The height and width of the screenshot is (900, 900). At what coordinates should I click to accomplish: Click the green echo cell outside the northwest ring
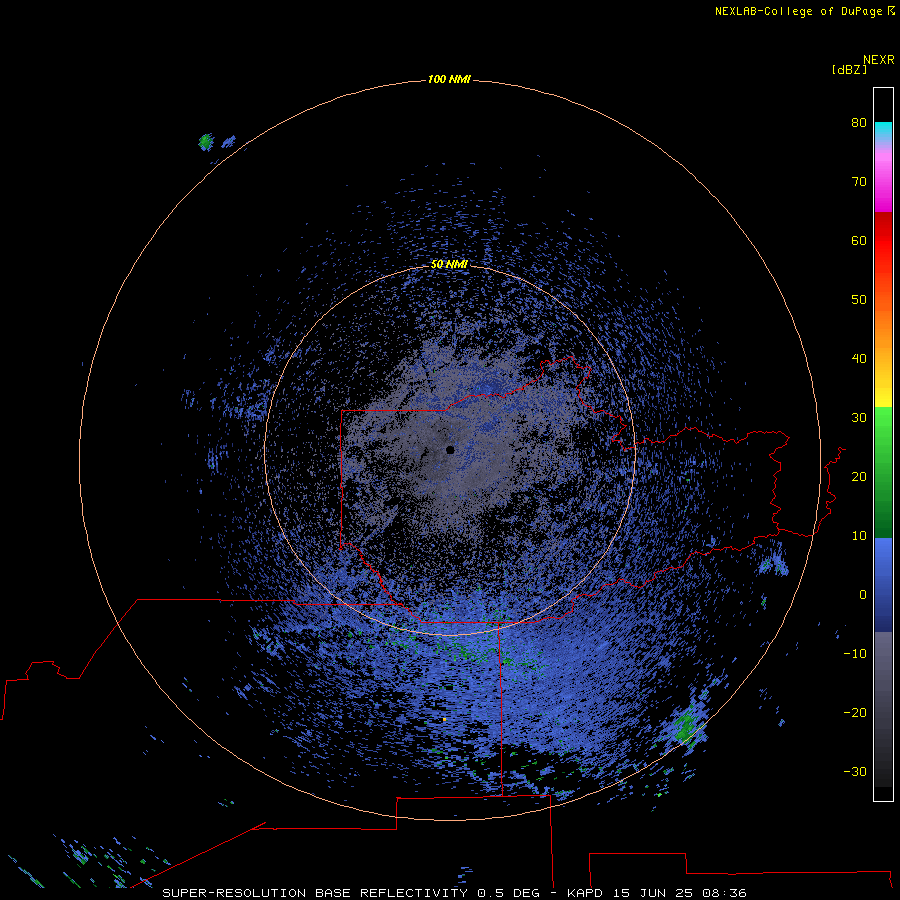coord(206,142)
